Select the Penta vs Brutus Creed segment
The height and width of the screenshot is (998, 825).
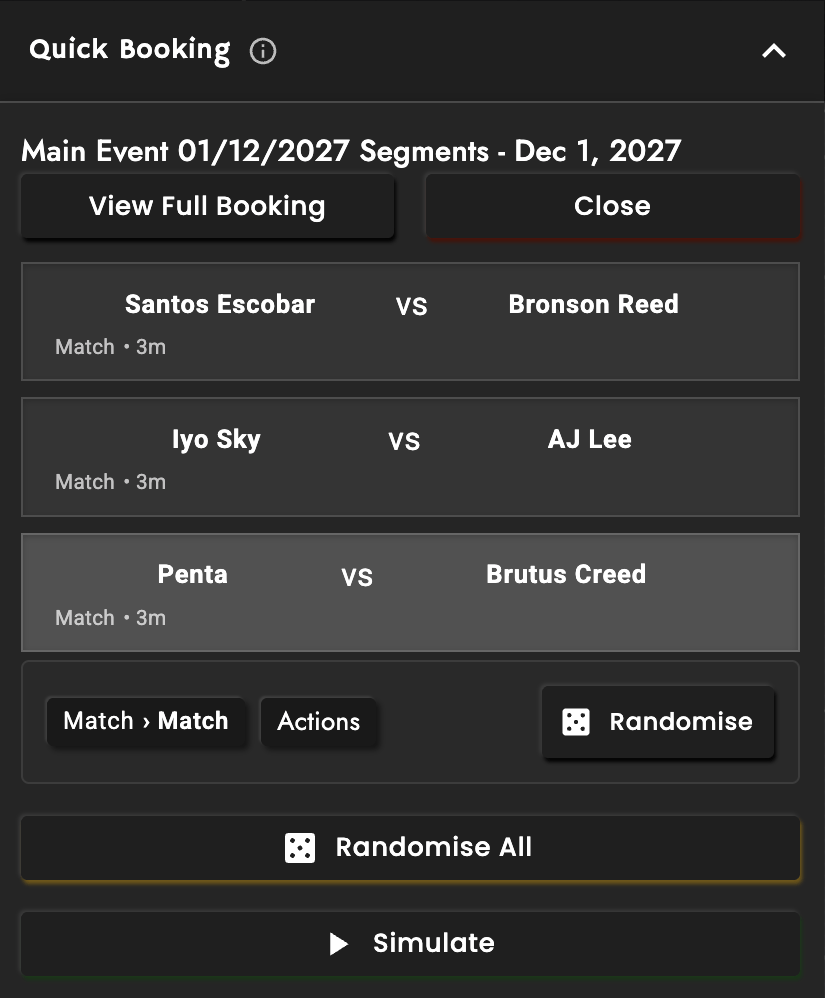click(410, 612)
